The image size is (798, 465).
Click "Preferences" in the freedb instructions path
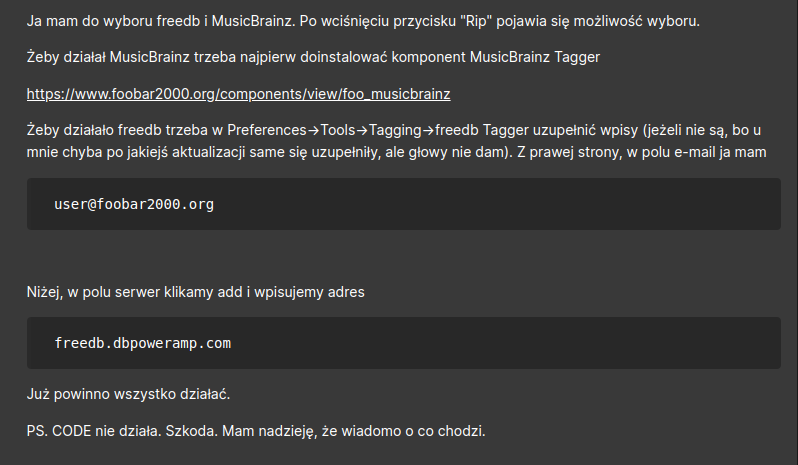click(267, 130)
